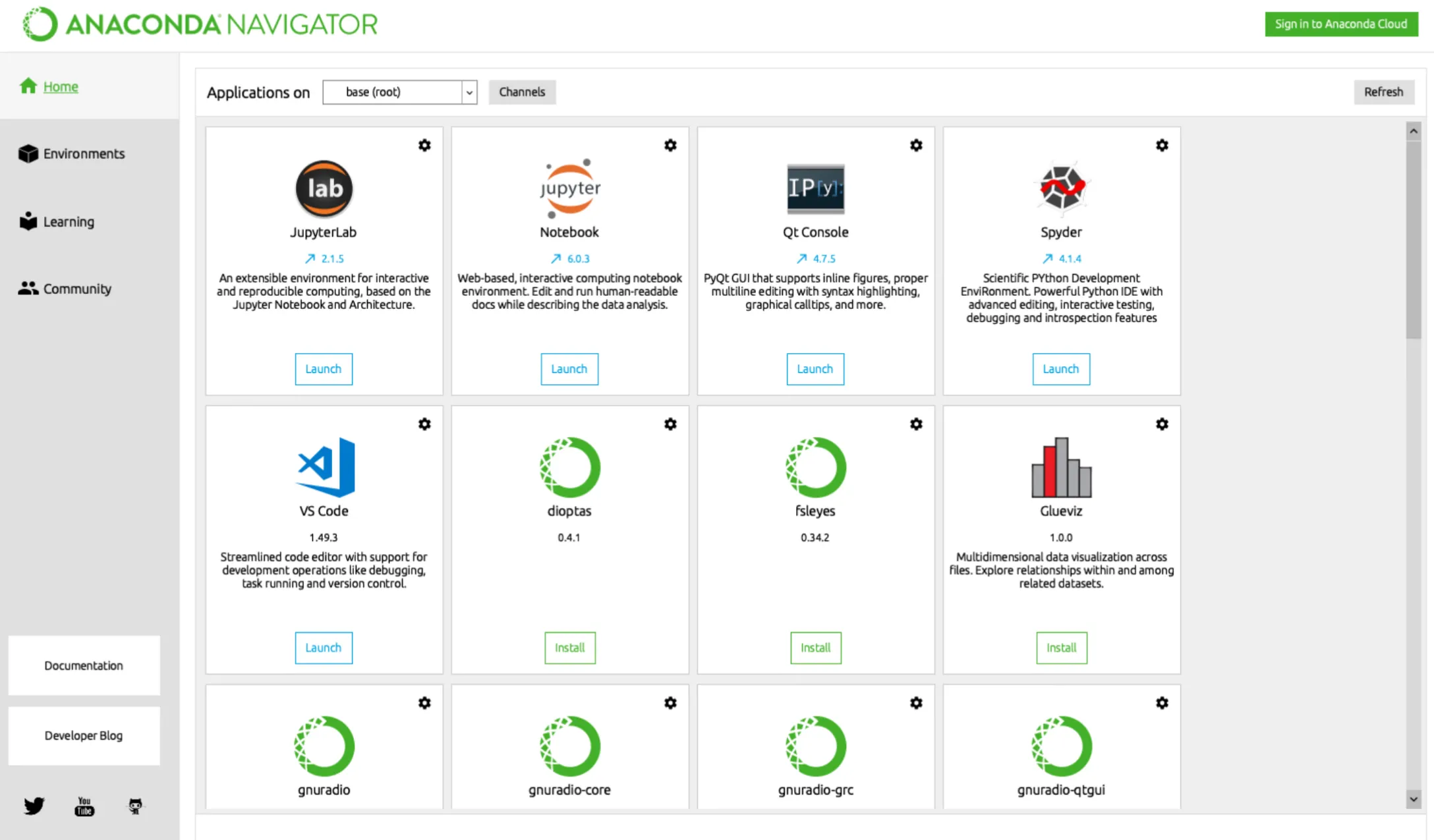1434x840 pixels.
Task: Open the Documentation link
Action: click(84, 665)
